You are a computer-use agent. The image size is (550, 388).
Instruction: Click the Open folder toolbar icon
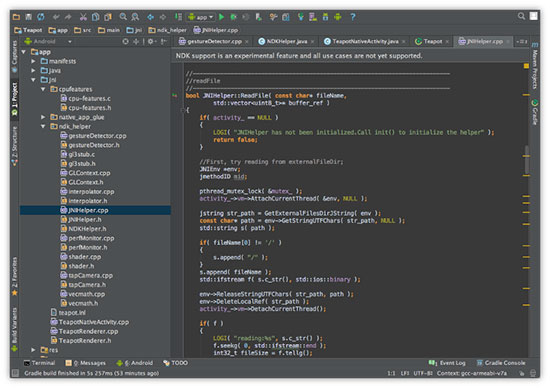click(16, 16)
